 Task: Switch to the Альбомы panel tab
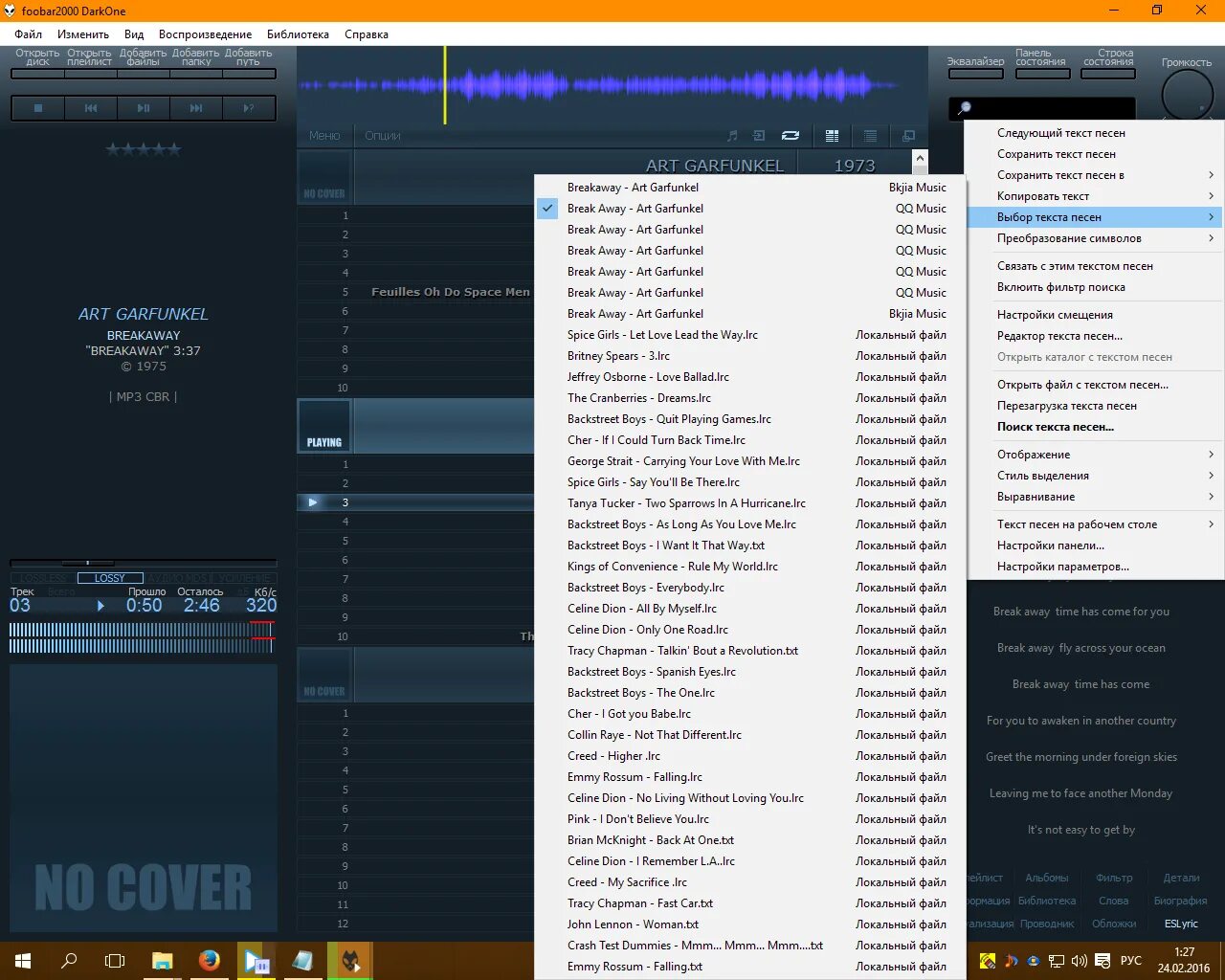[1047, 878]
